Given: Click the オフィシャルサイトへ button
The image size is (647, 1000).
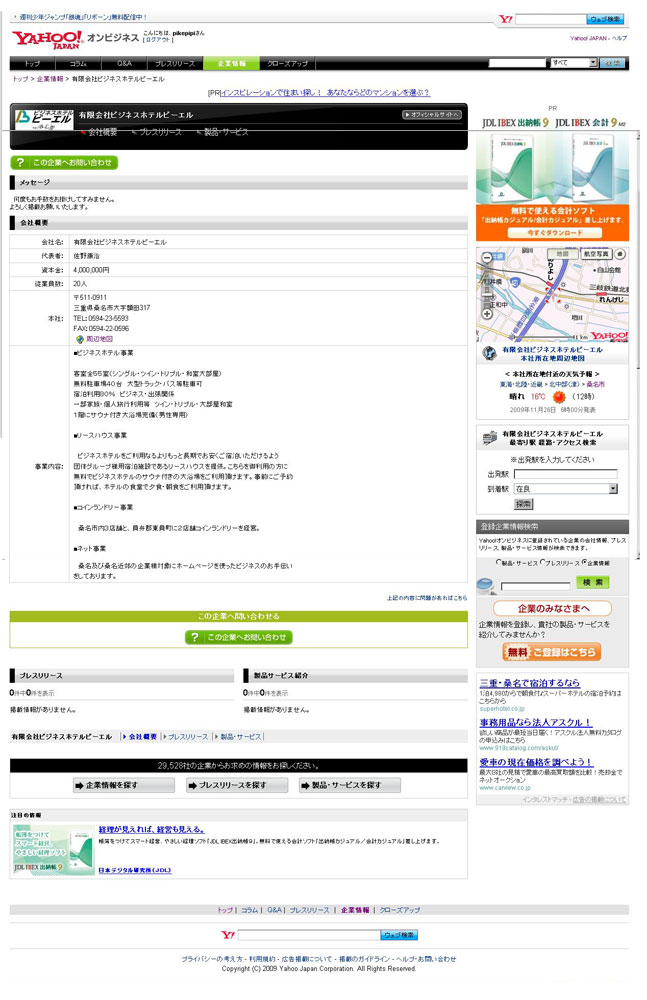Looking at the screenshot, I should 431,115.
